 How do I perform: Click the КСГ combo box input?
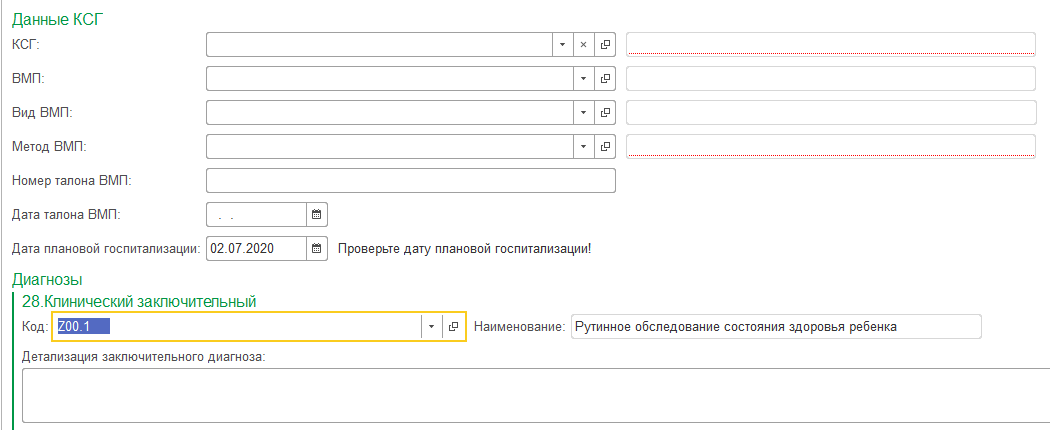378,45
